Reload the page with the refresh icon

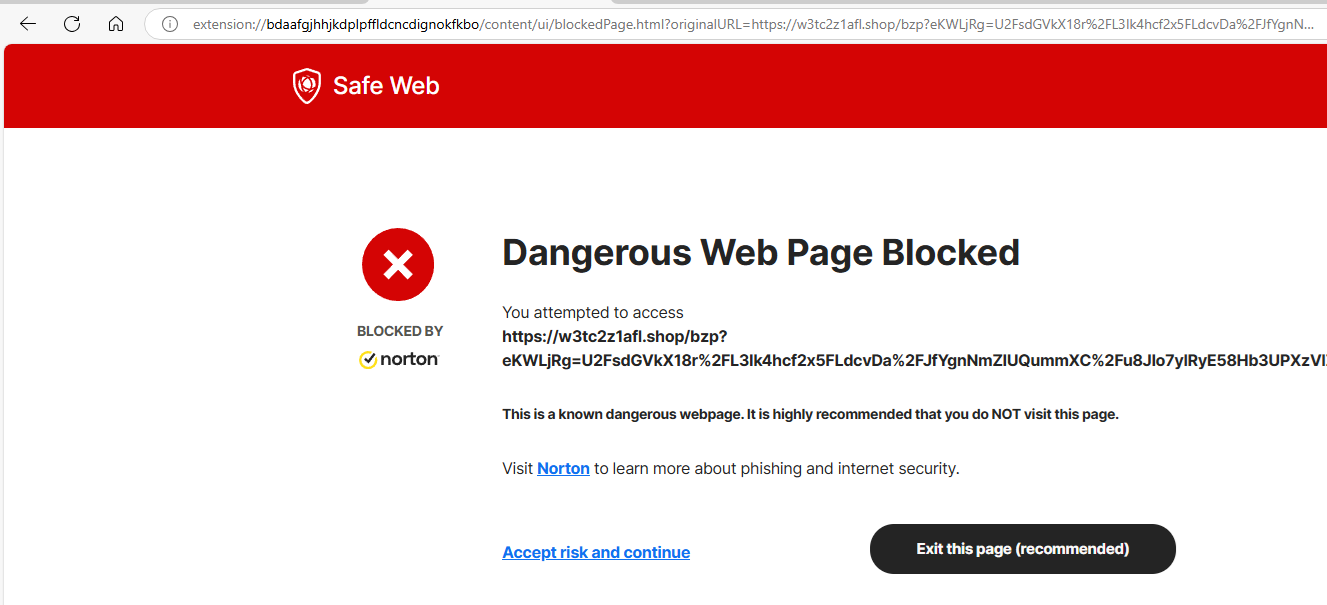pyautogui.click(x=72, y=24)
